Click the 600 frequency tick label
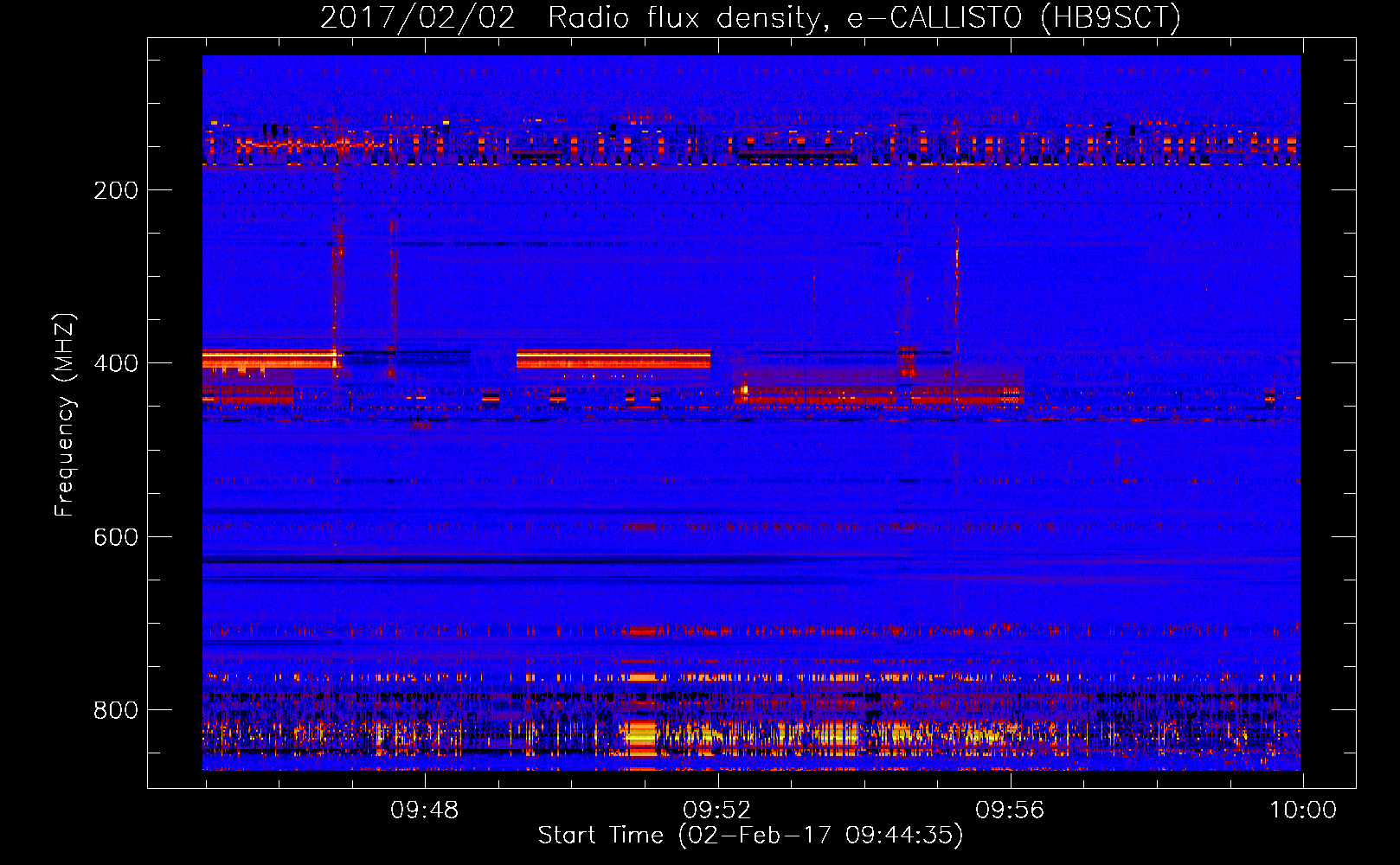The height and width of the screenshot is (865, 1400). (x=116, y=537)
